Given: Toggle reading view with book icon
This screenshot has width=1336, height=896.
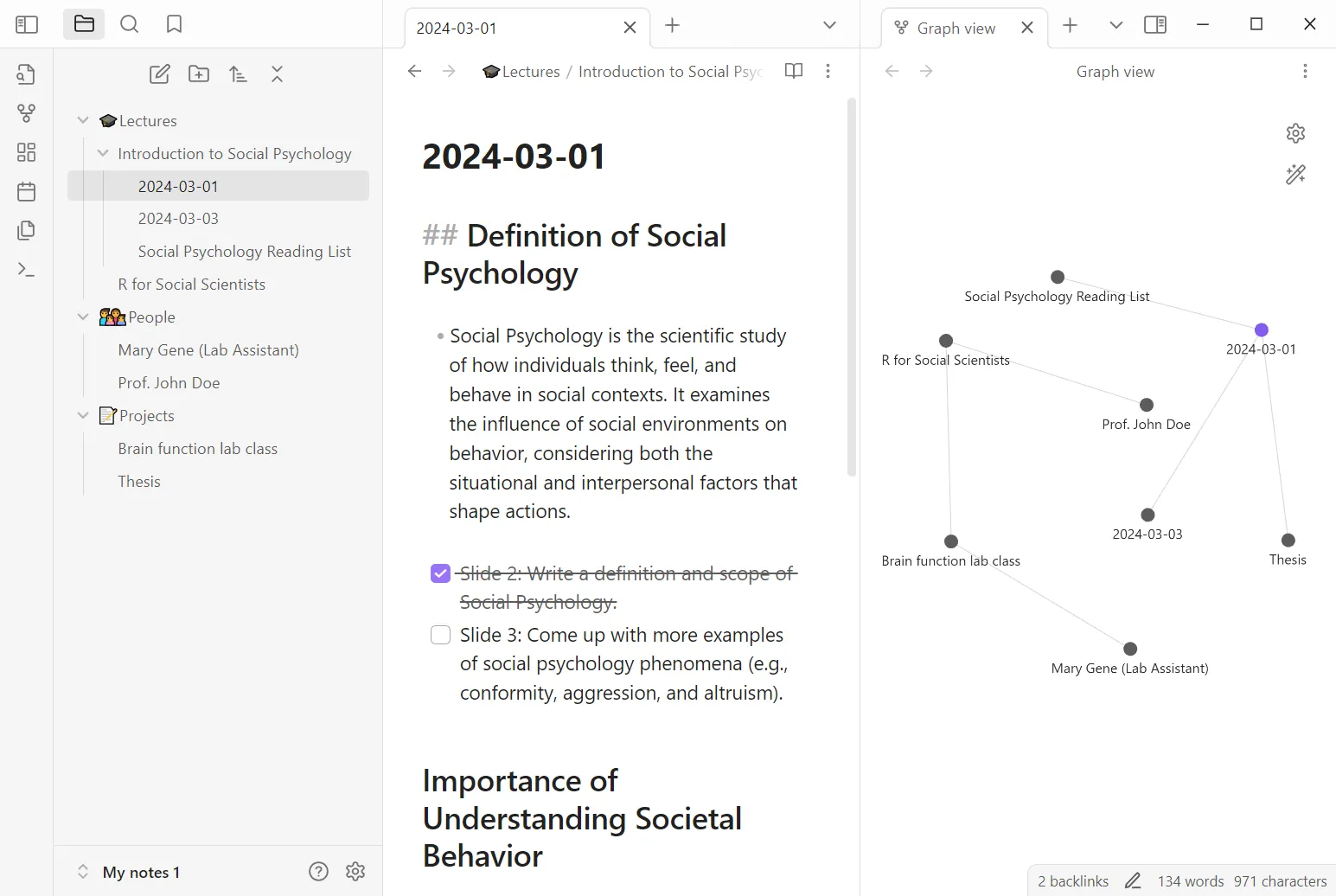Looking at the screenshot, I should click(x=793, y=71).
